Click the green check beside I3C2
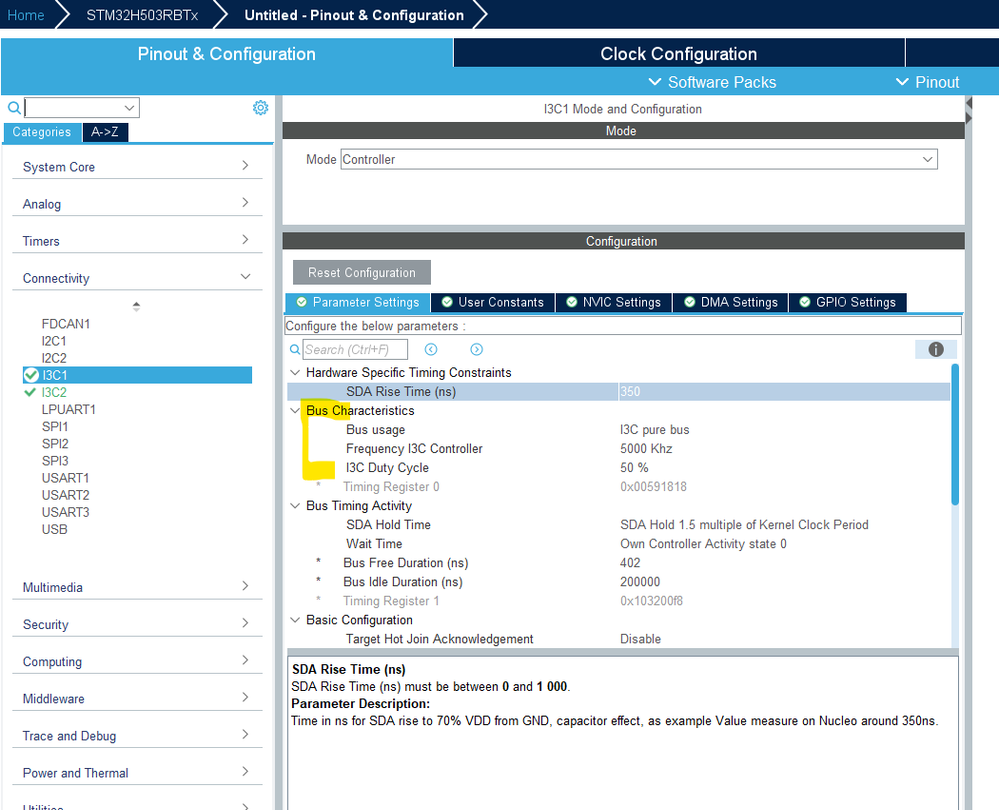The image size is (999, 810). tap(30, 393)
